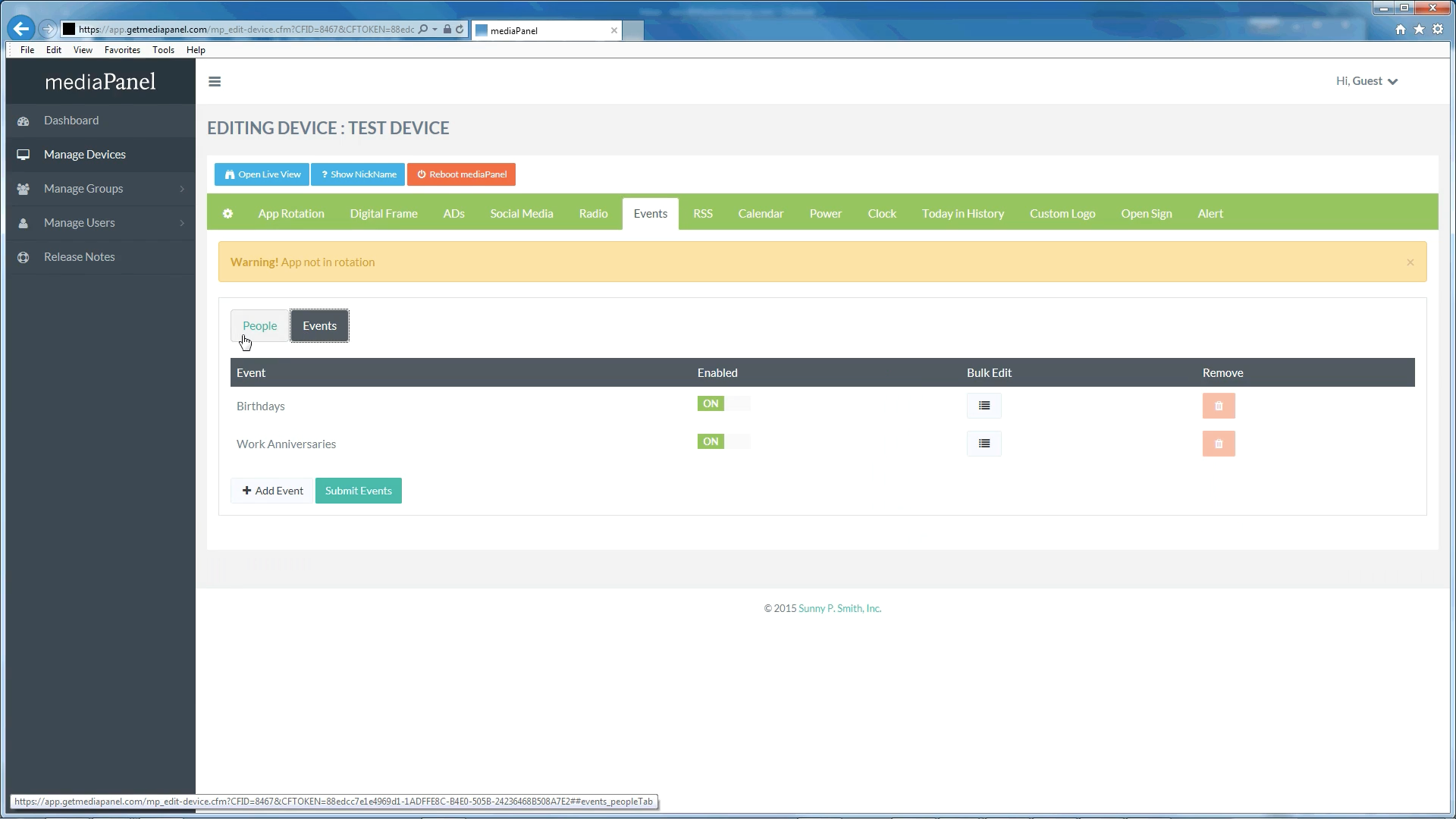
Task: Dismiss the App not in rotation warning
Action: tap(1410, 262)
